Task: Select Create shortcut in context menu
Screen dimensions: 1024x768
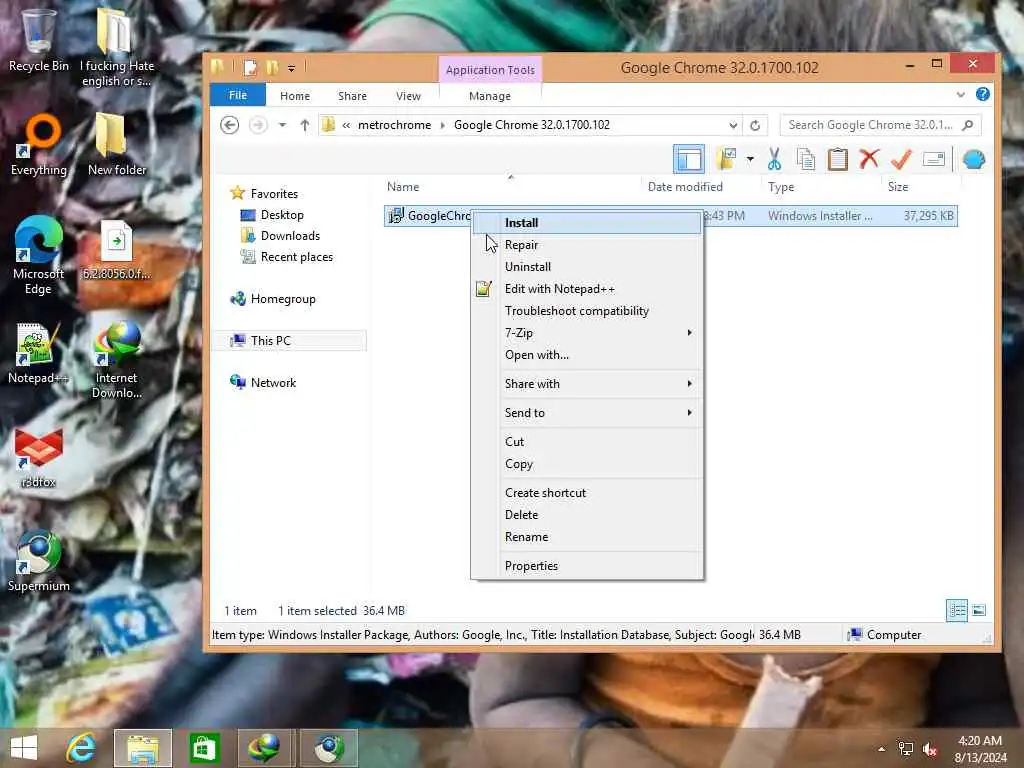Action: pos(587,493)
